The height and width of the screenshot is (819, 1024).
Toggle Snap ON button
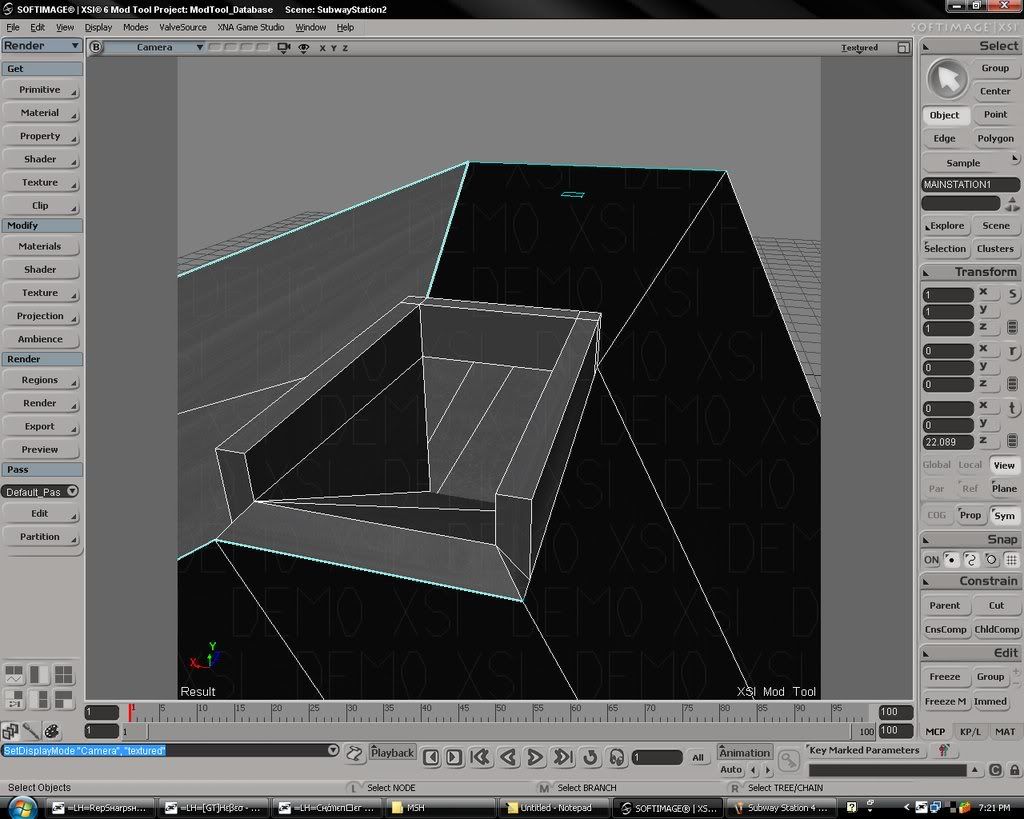(931, 560)
